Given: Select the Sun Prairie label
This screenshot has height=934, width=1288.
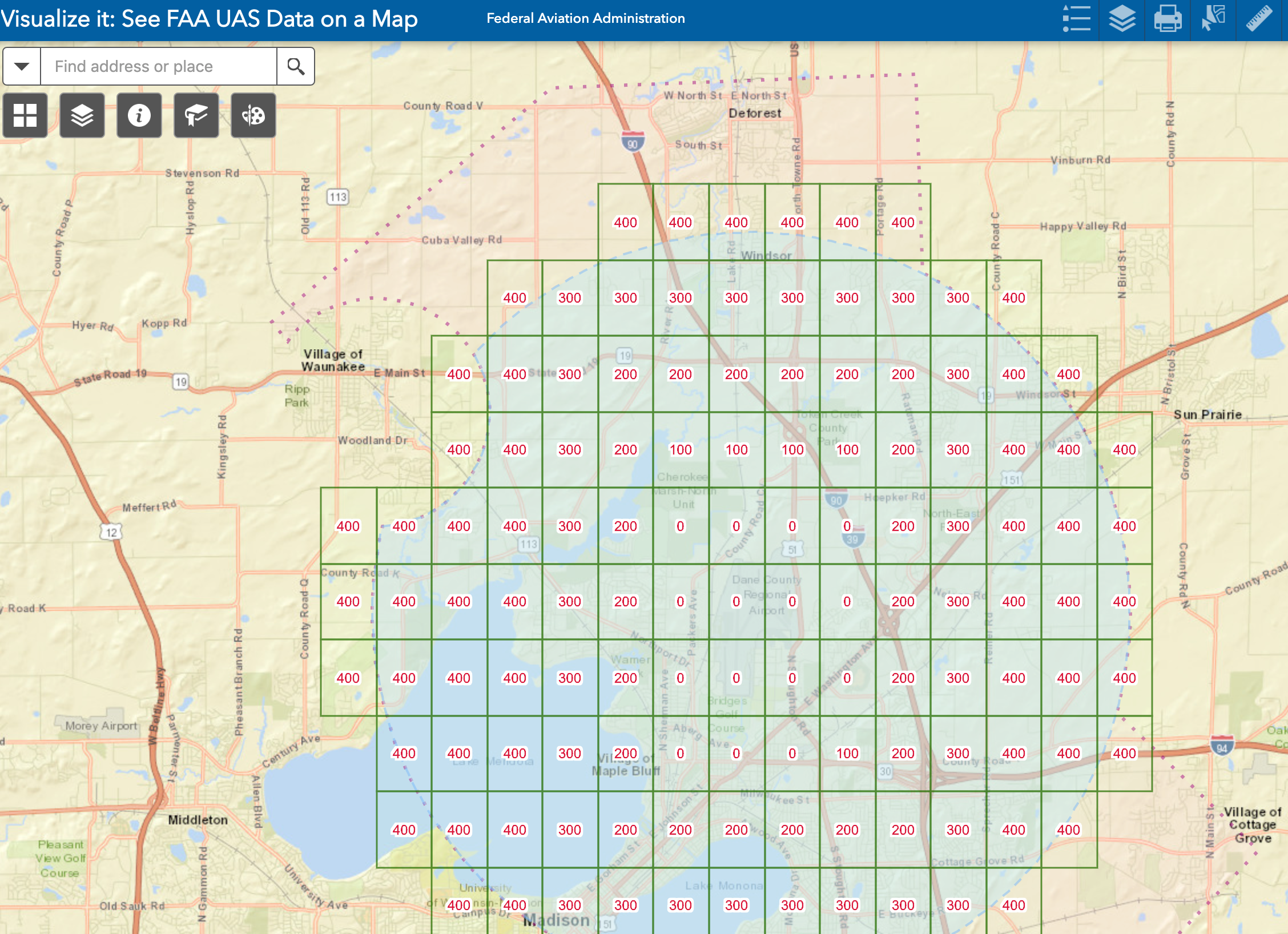Looking at the screenshot, I should (x=1207, y=414).
